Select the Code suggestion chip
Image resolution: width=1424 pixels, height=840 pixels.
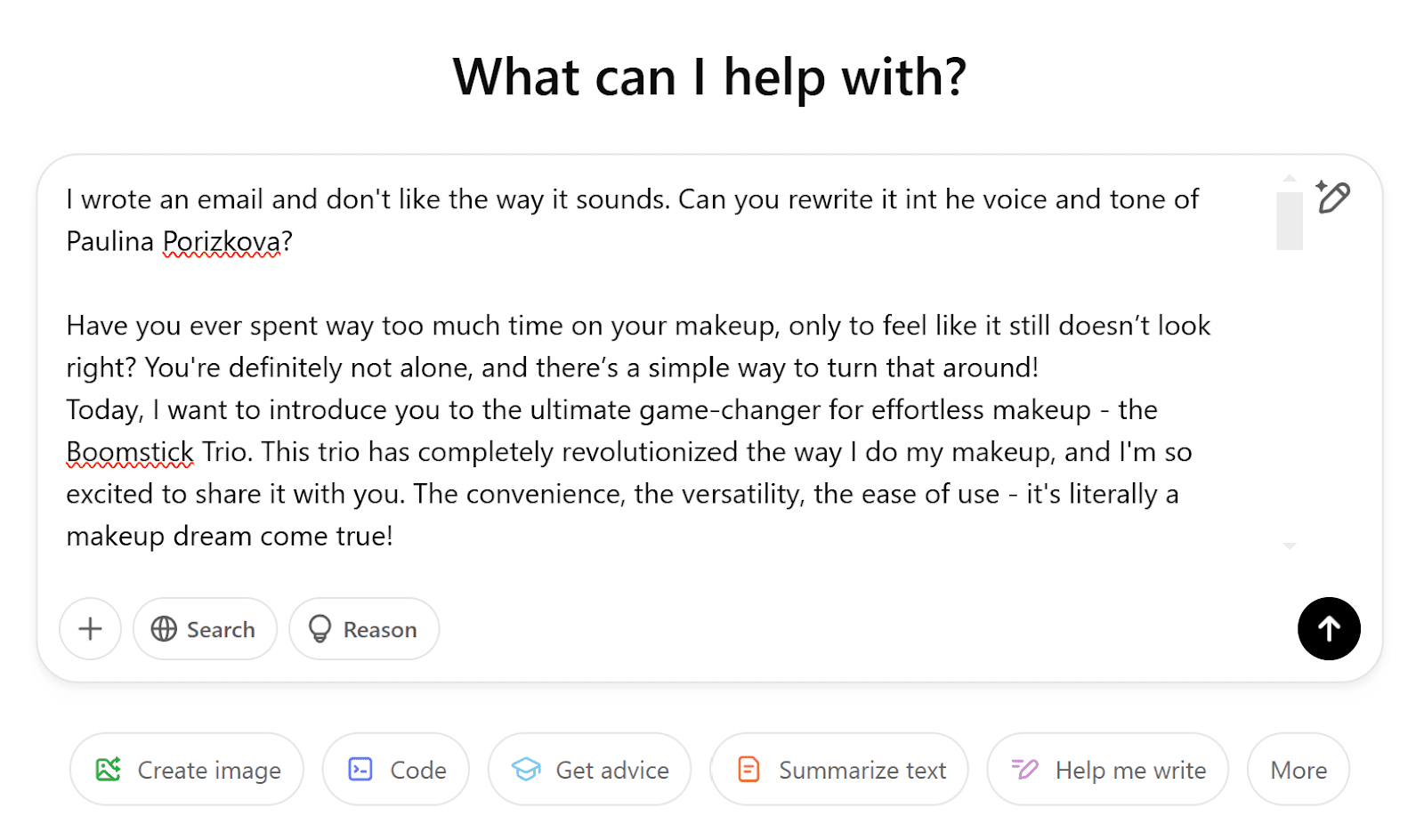click(396, 770)
